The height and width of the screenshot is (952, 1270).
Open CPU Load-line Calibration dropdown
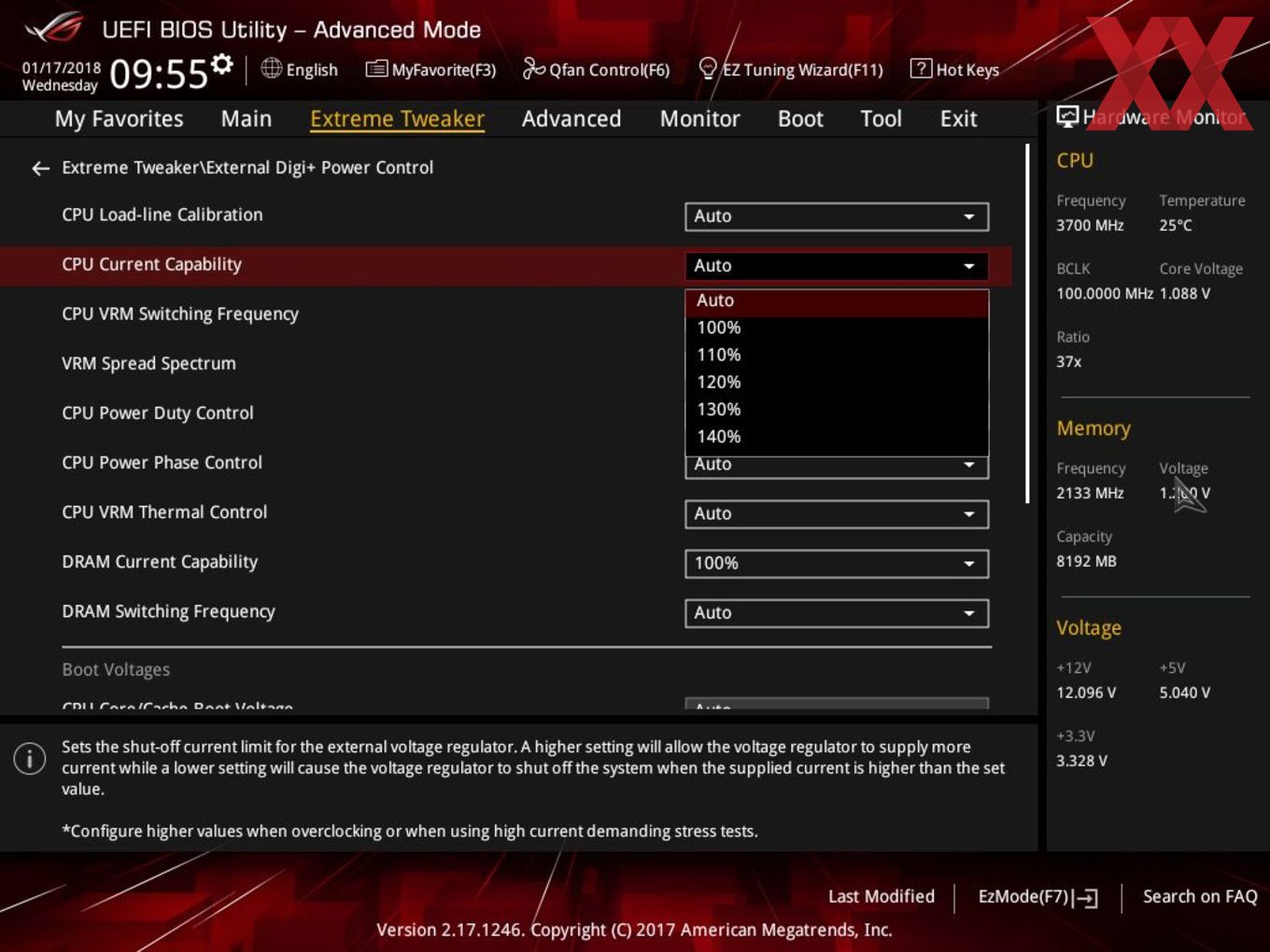point(837,217)
